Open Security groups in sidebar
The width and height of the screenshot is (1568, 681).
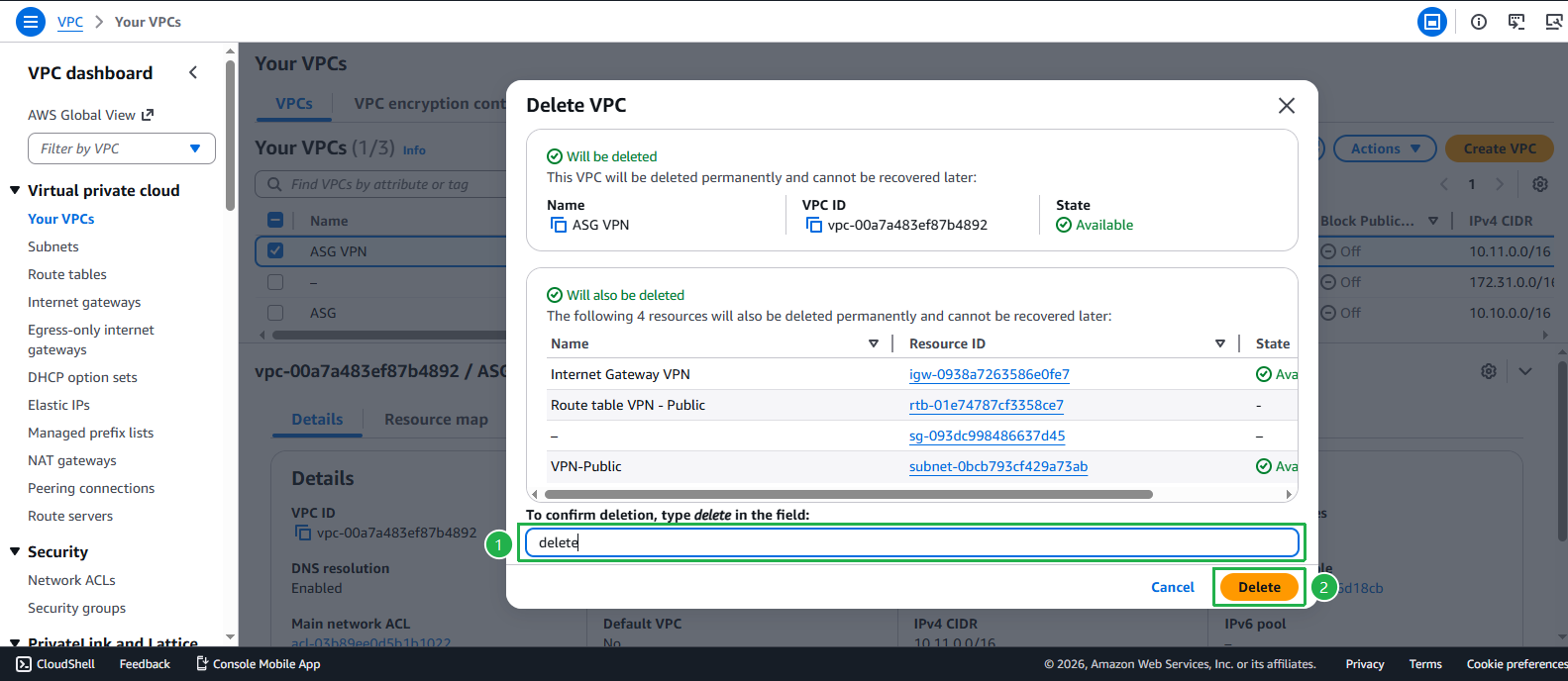point(77,608)
